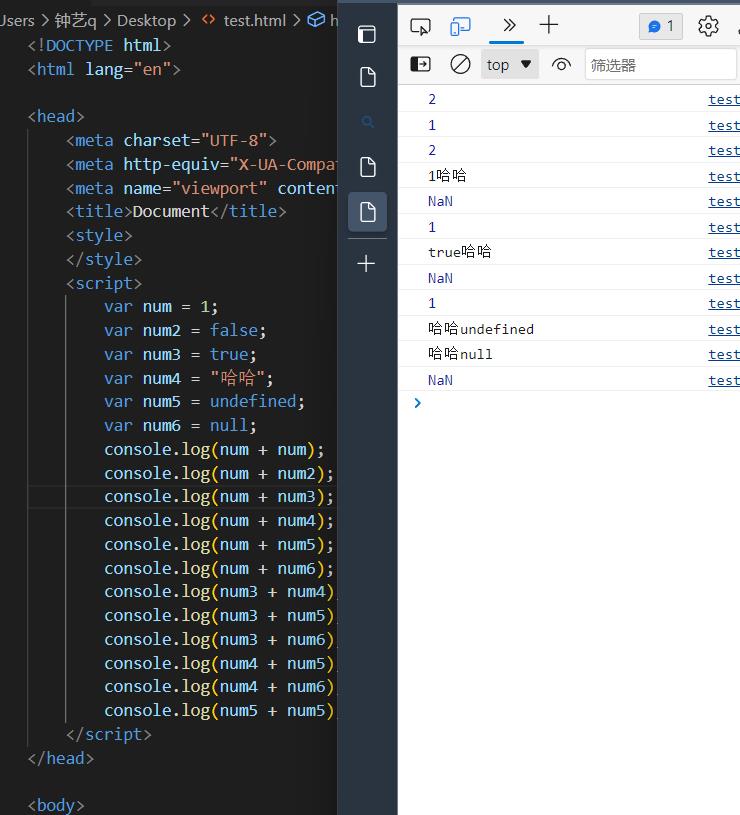Open the top JavaScript context dropdown
This screenshot has width=740, height=815.
pyautogui.click(x=509, y=64)
